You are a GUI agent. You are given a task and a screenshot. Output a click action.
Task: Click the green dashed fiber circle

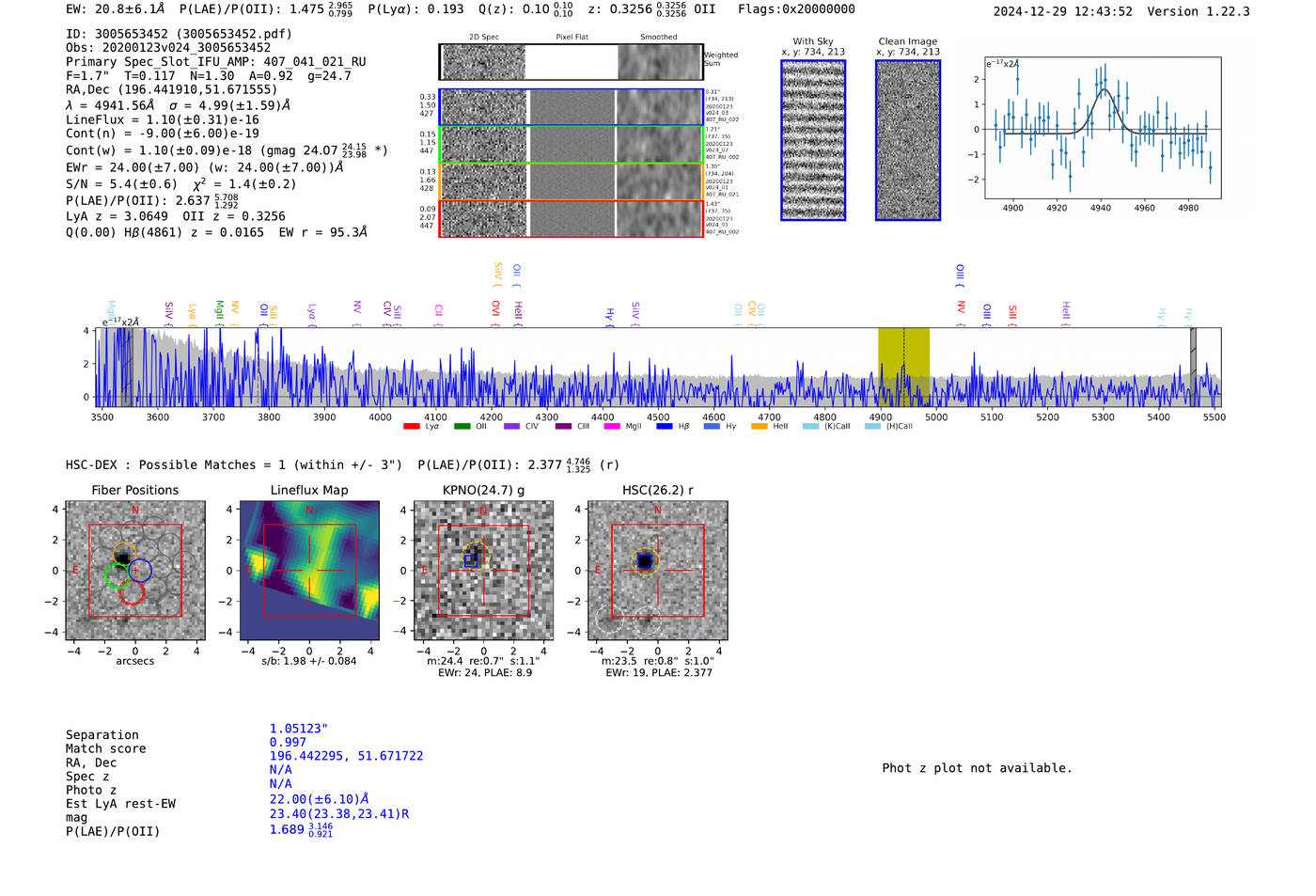coord(117,576)
